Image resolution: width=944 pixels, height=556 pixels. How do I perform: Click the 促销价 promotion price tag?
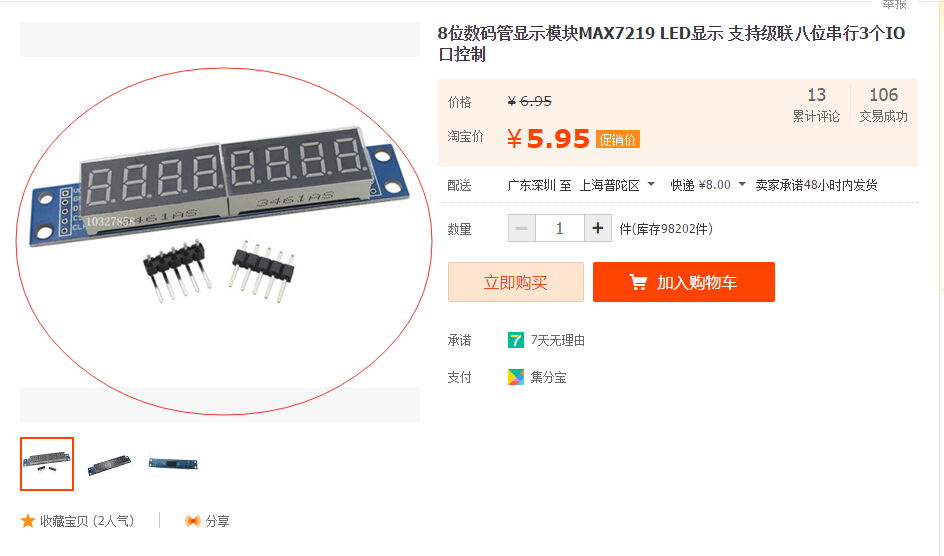(x=618, y=140)
